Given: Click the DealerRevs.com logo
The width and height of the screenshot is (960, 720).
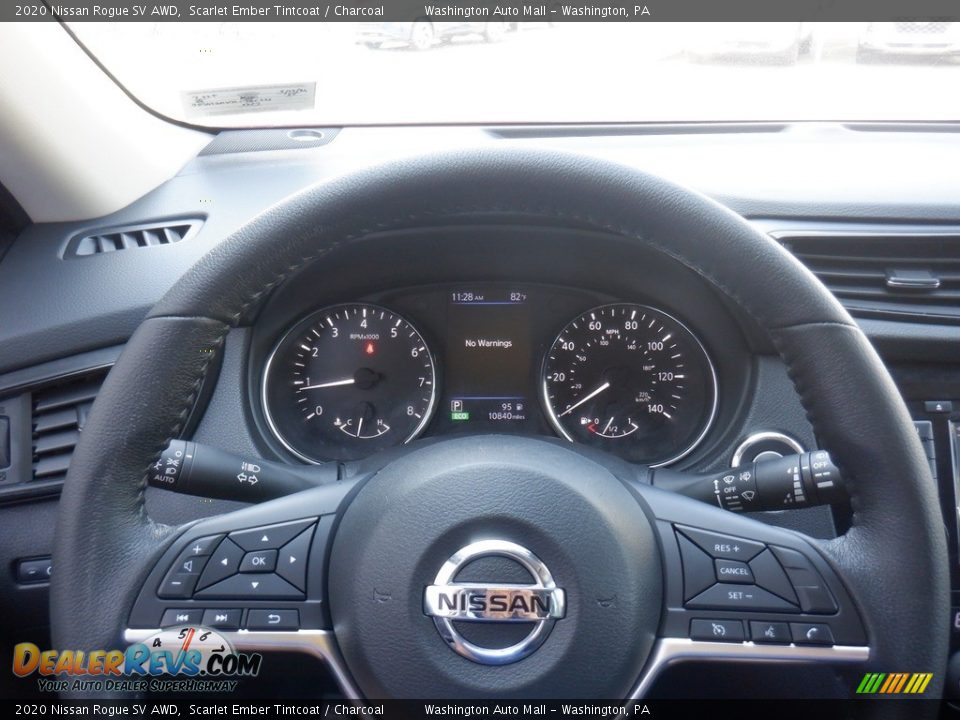Looking at the screenshot, I should click(x=137, y=660).
